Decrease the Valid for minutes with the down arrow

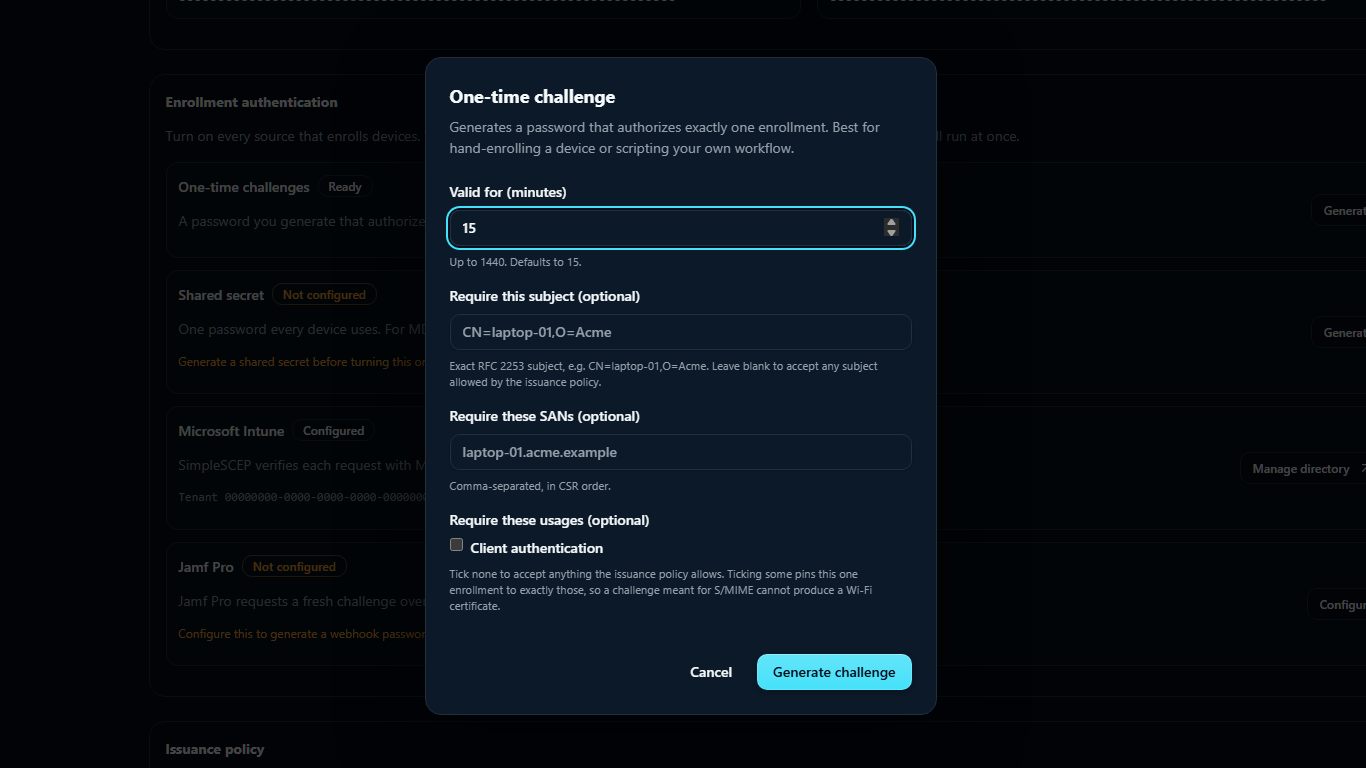pos(891,233)
